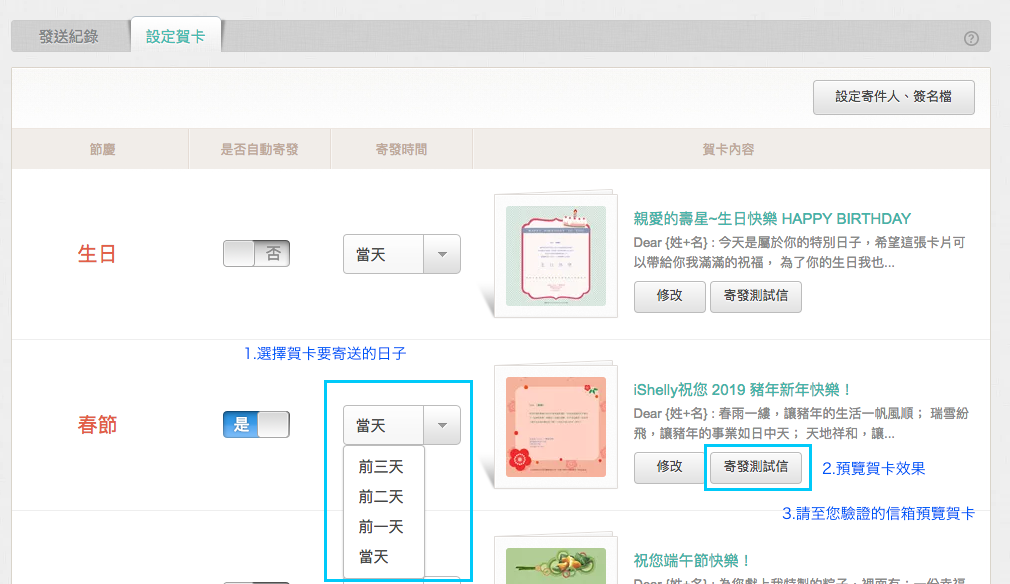Toggle auto-send switch for 生日
Screen dimensions: 1010x584
256,254
